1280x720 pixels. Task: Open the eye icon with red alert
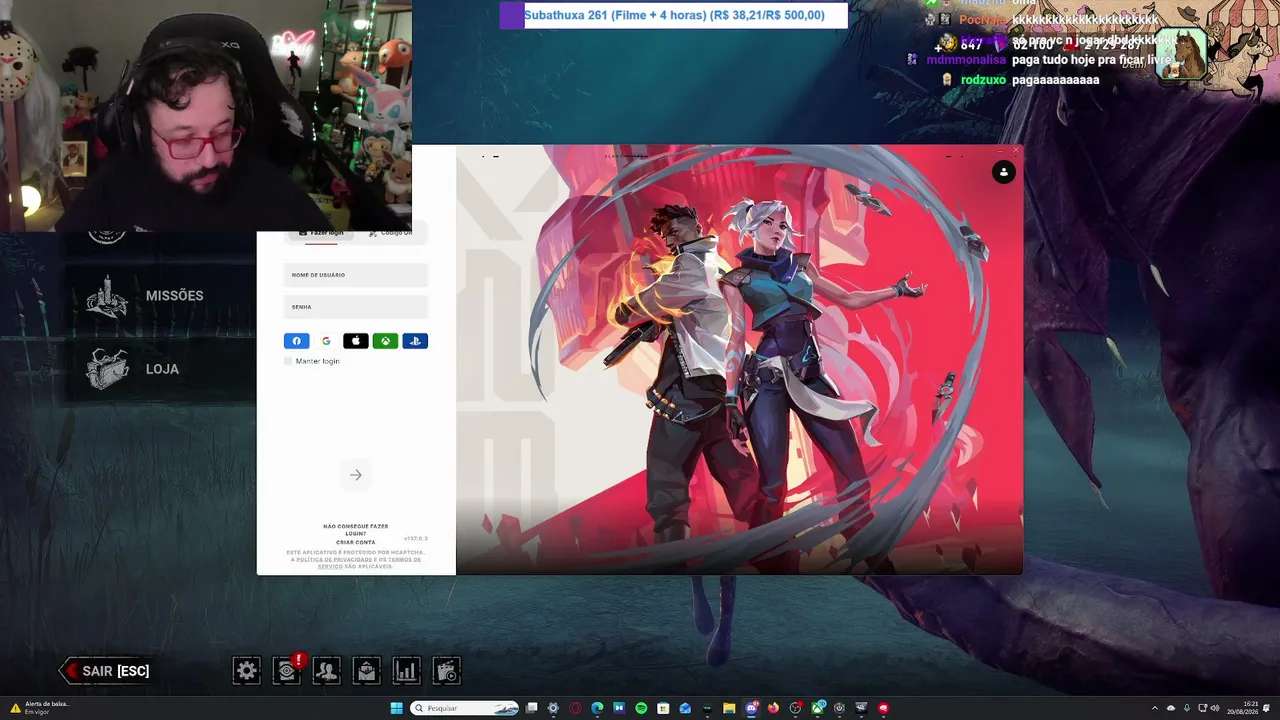point(287,671)
